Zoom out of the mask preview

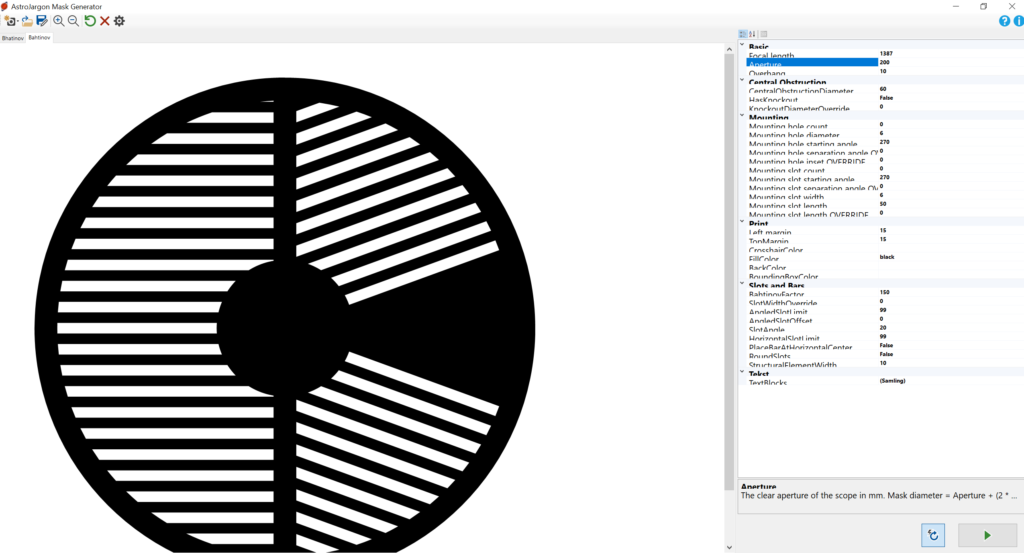click(x=73, y=21)
